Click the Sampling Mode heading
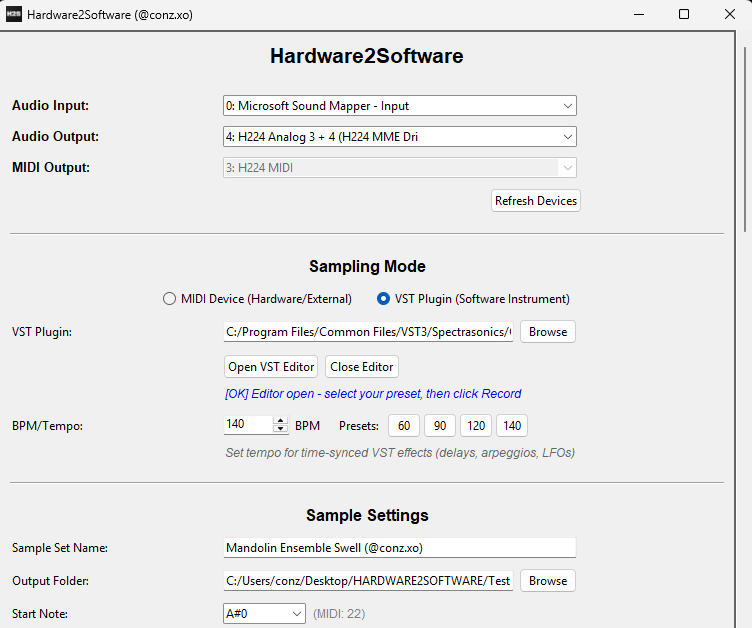 [x=367, y=266]
